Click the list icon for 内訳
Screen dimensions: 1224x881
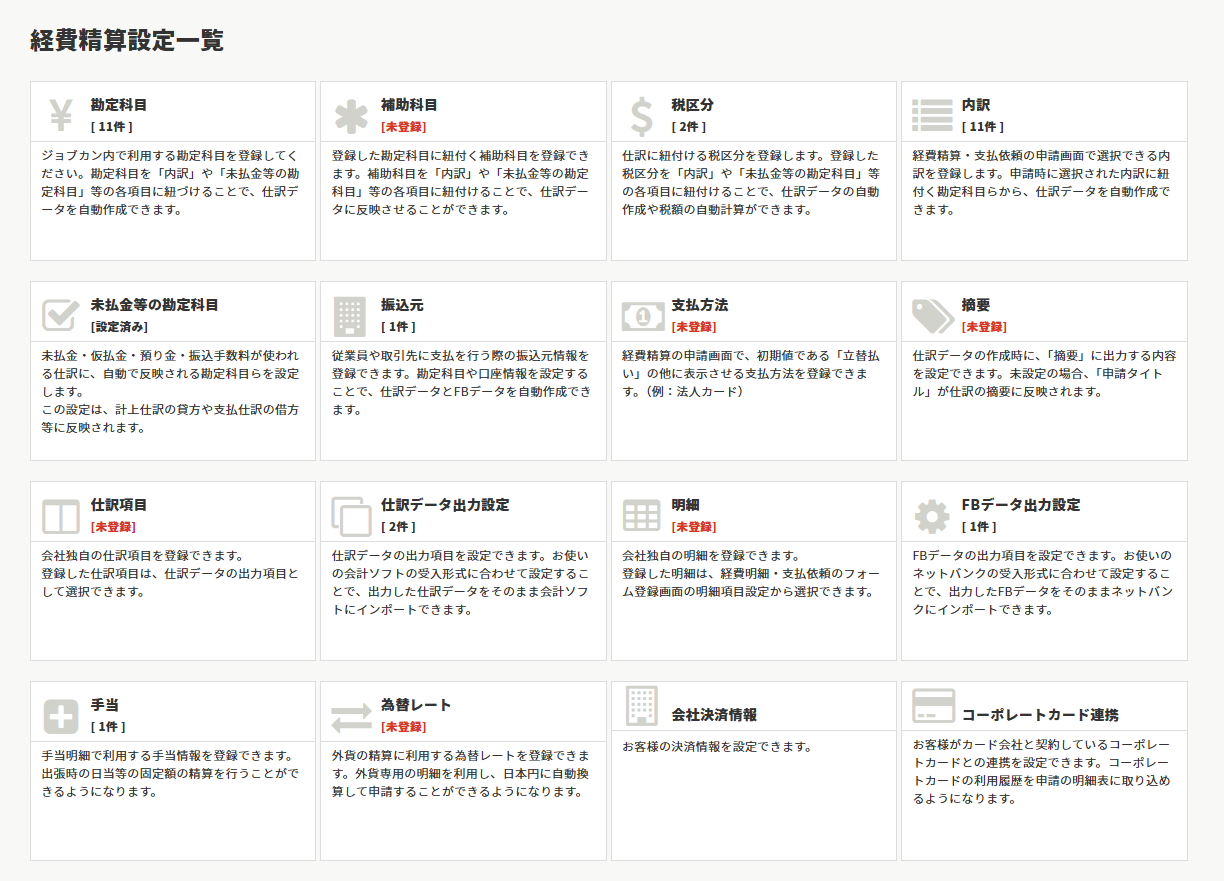tap(931, 116)
